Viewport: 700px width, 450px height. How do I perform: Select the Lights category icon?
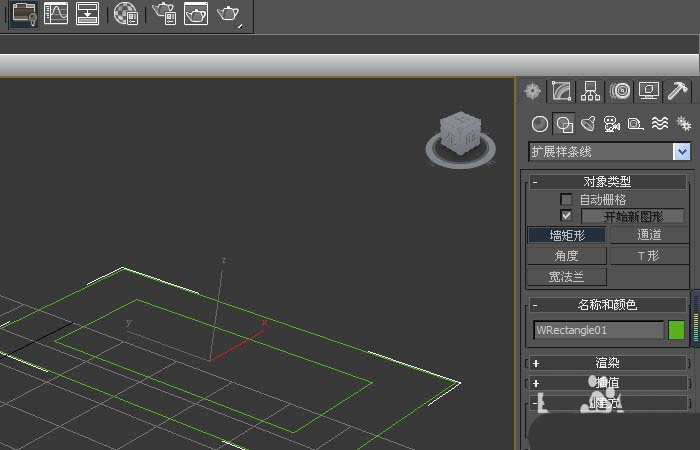588,124
